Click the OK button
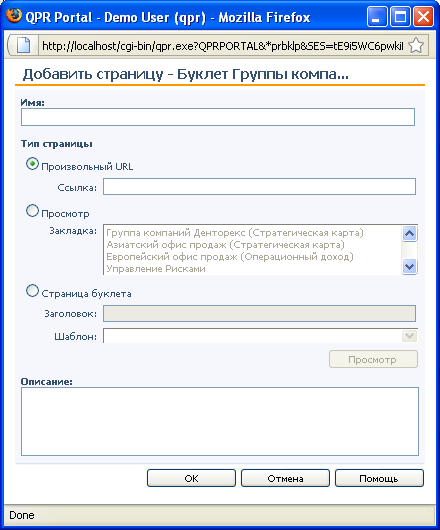This screenshot has width=440, height=530. click(x=191, y=478)
